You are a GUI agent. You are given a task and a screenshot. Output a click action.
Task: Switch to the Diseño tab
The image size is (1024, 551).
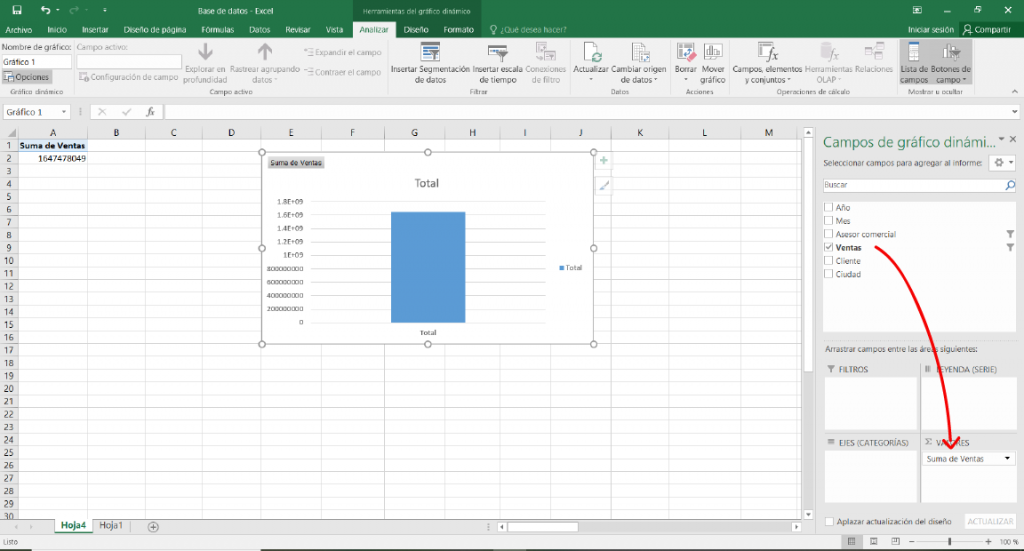click(416, 30)
